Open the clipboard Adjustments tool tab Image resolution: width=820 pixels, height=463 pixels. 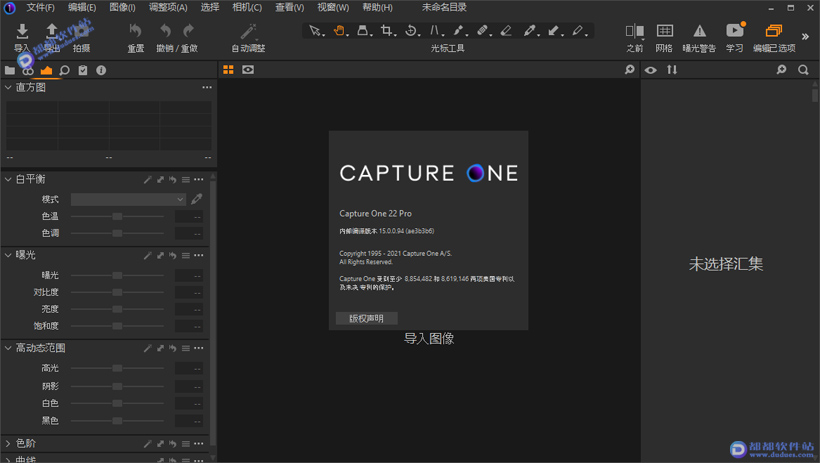[x=83, y=70]
